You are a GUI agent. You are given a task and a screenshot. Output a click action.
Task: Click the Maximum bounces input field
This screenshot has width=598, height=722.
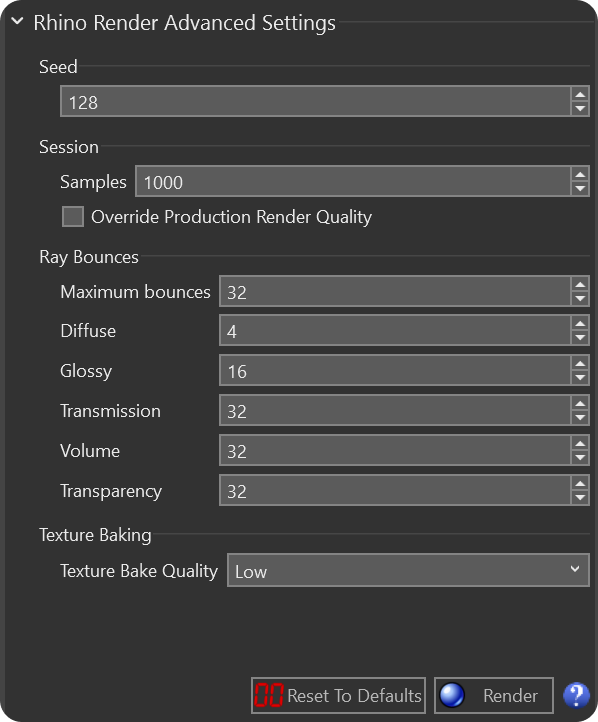pyautogui.click(x=395, y=291)
